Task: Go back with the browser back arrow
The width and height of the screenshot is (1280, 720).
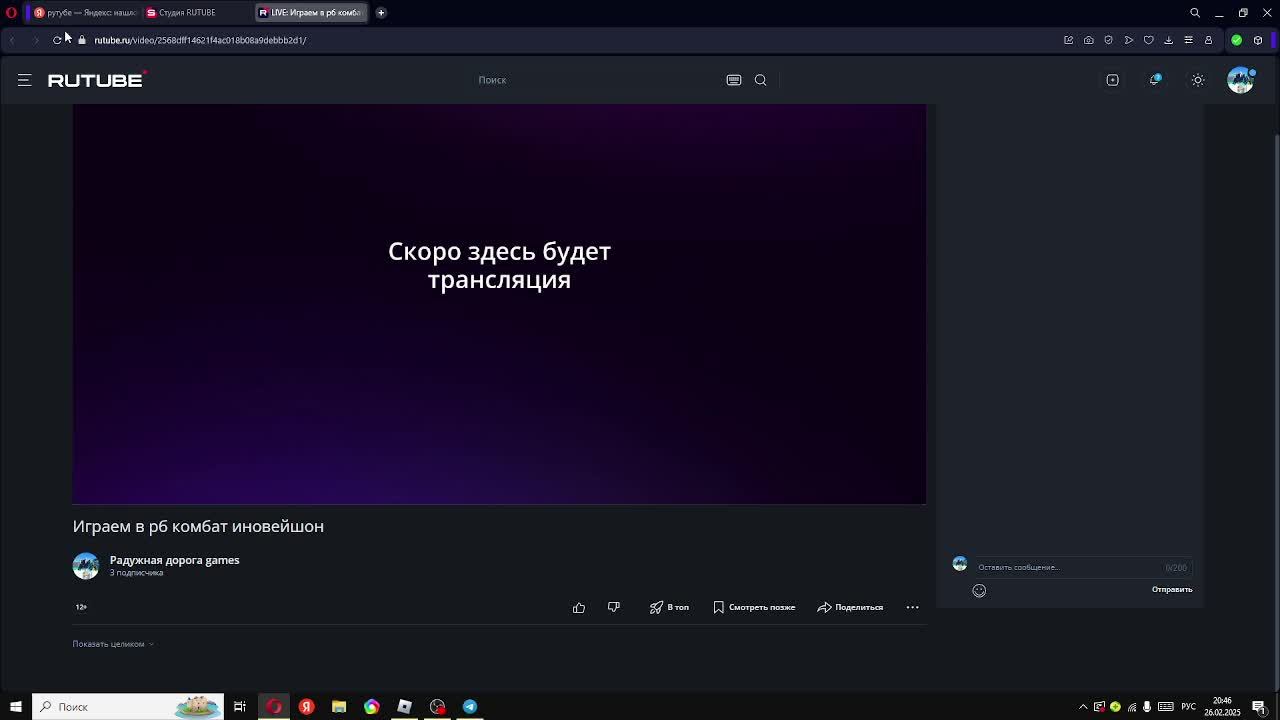Action: click(x=12, y=40)
